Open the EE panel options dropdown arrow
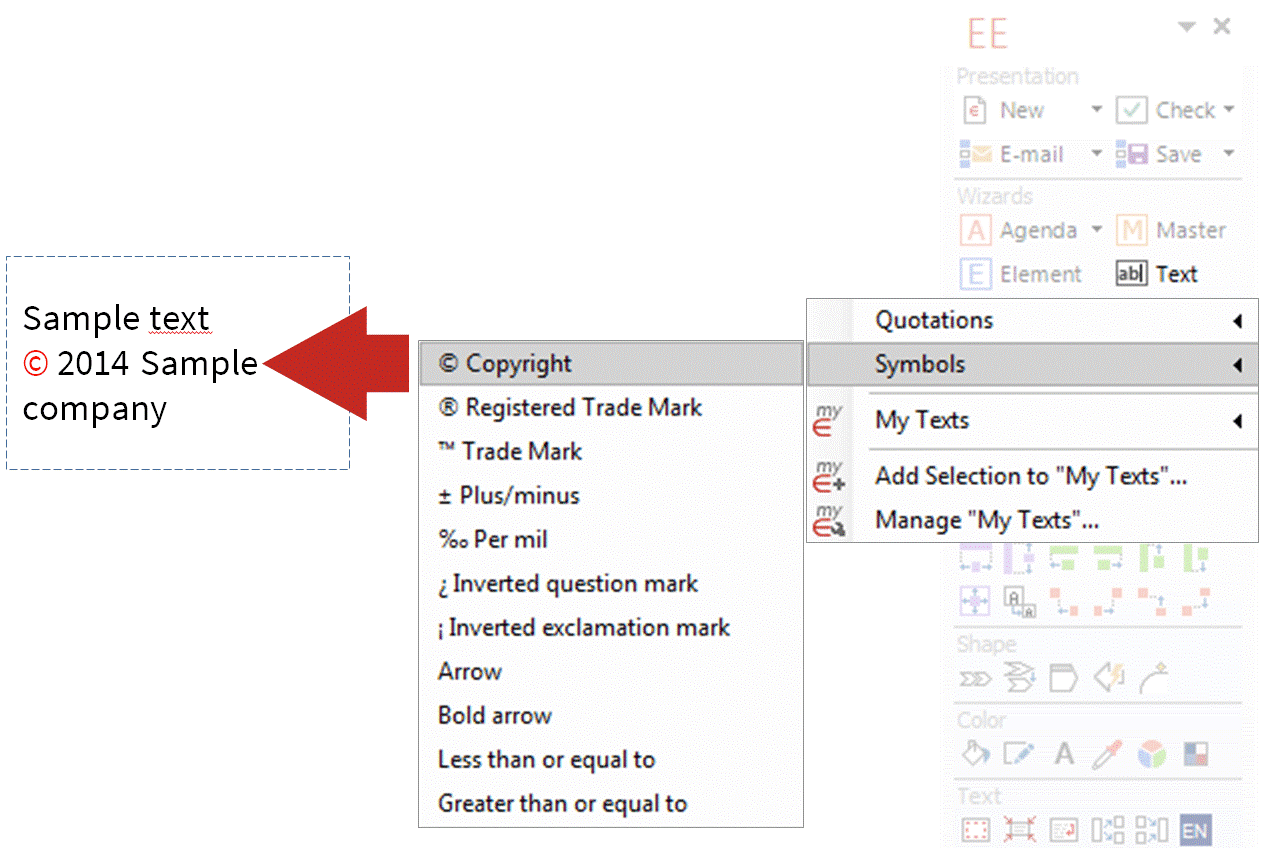The image size is (1271, 856). (x=1186, y=28)
